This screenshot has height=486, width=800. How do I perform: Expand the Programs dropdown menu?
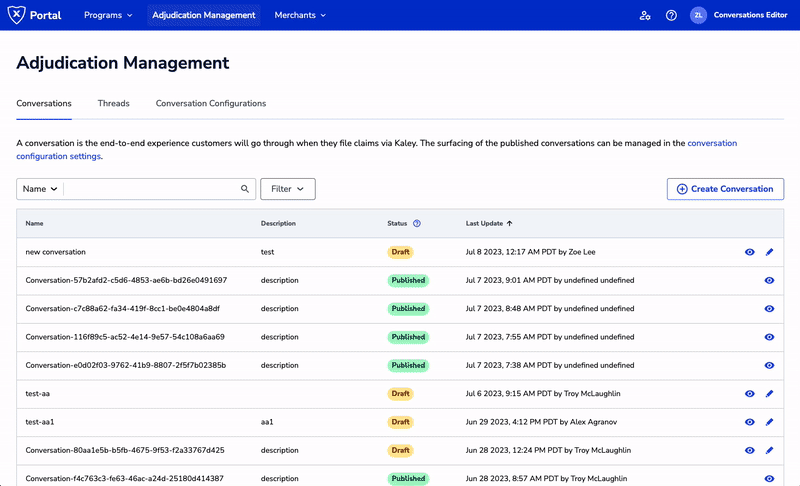tap(108, 16)
